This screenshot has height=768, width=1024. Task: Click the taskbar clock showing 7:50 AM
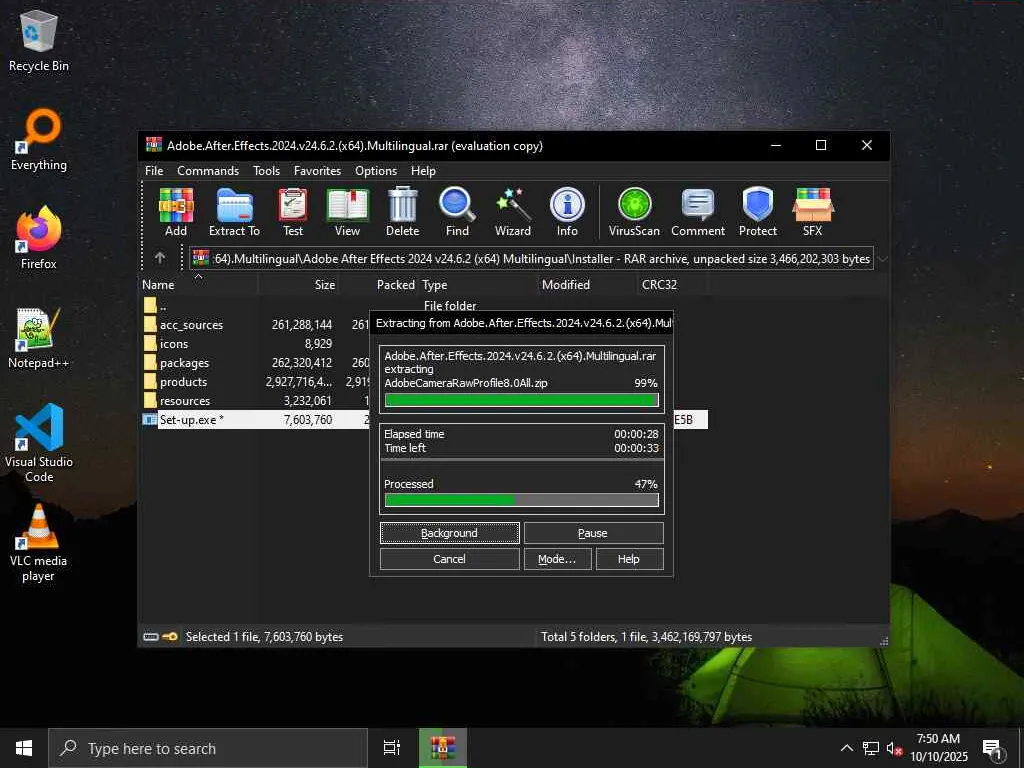coord(938,748)
